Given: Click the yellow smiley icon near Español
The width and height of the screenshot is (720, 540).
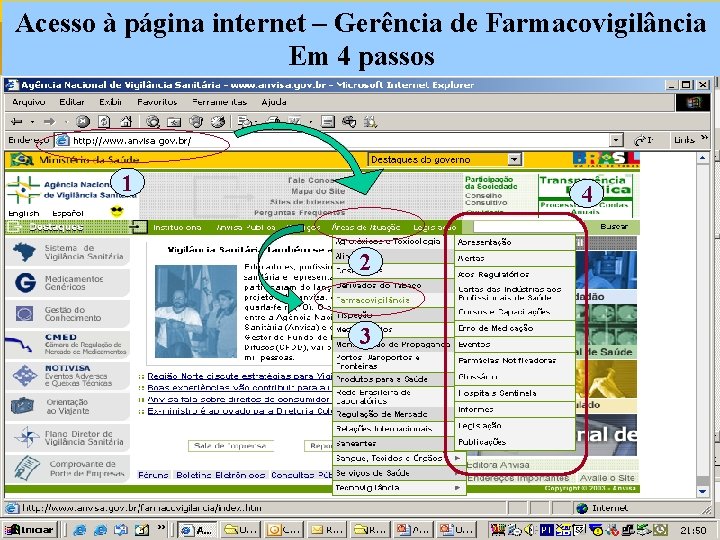Looking at the screenshot, I should pyautogui.click(x=118, y=212).
